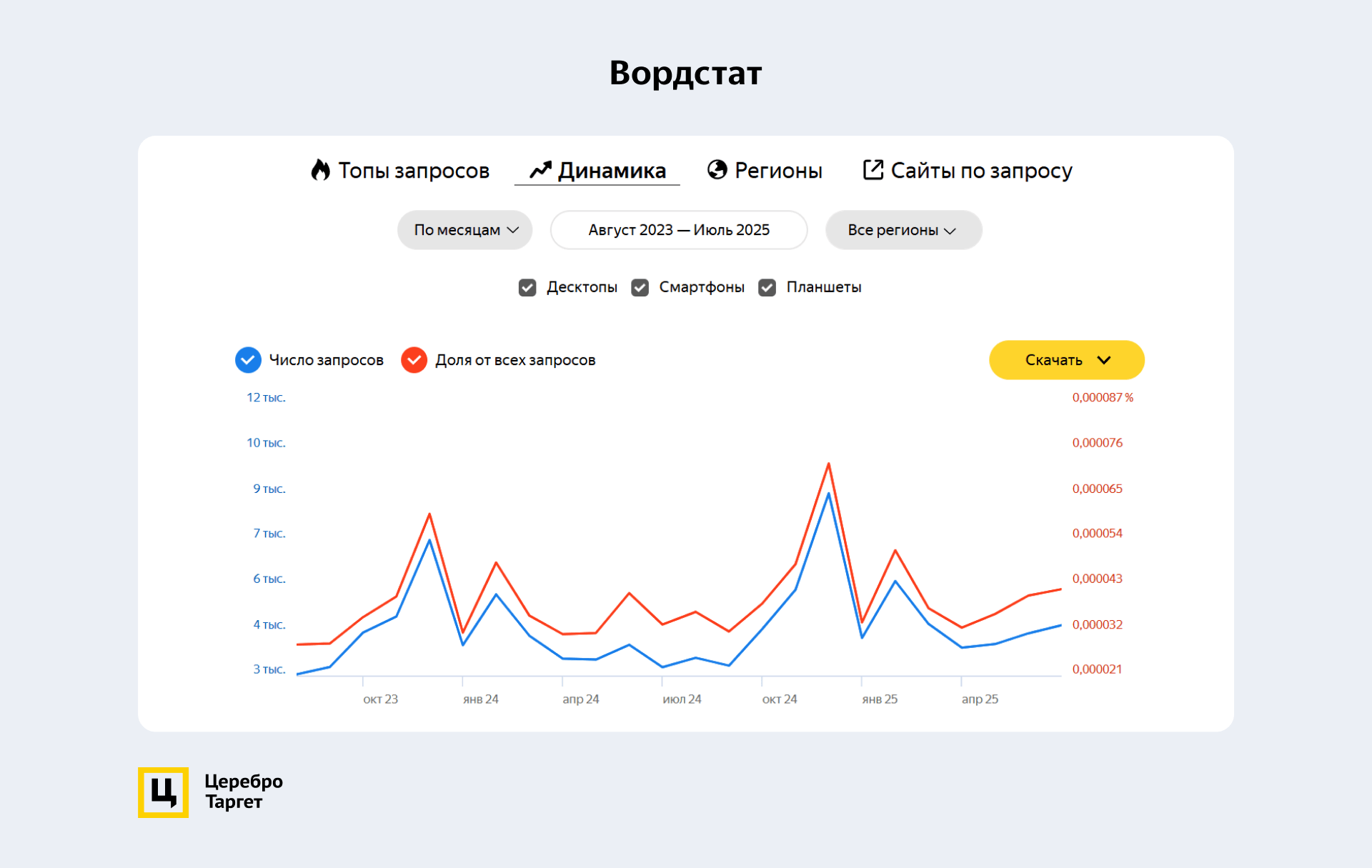The image size is (1372, 868).
Task: Click the globe icon beside Регионы
Action: 717,170
